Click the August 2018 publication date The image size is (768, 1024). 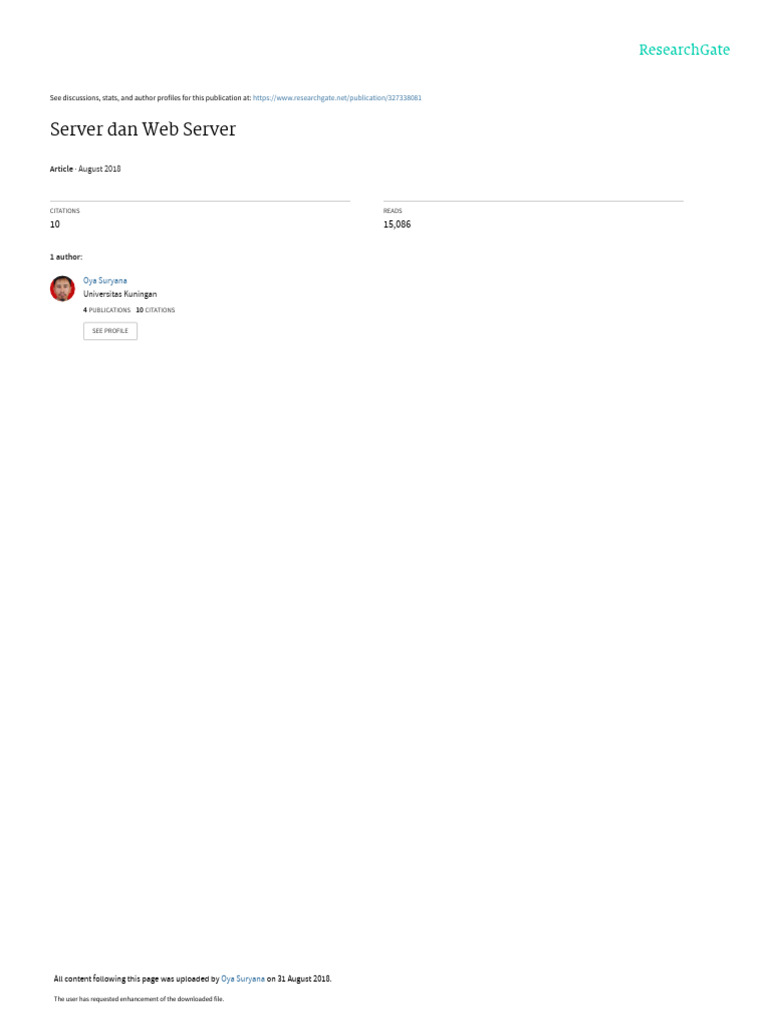click(99, 169)
